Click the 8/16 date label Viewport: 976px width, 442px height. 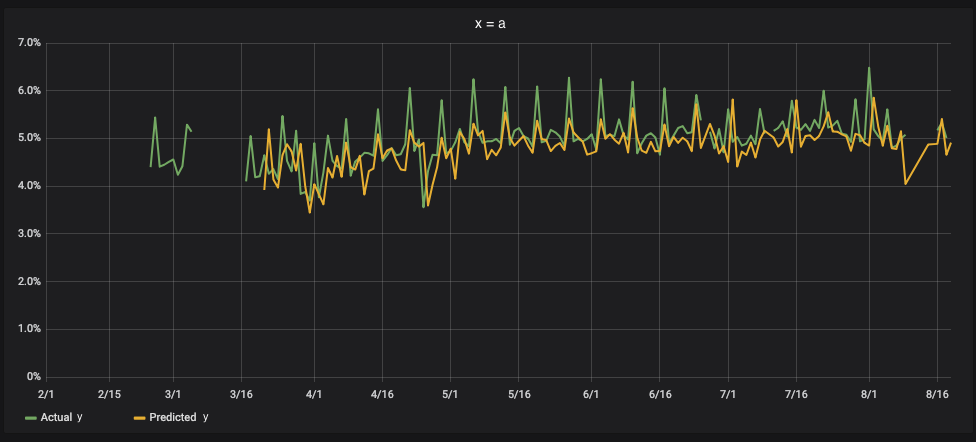(937, 395)
